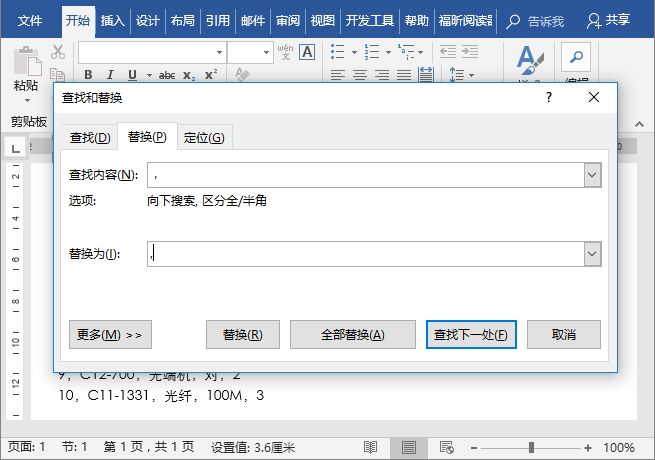The width and height of the screenshot is (655, 460).
Task: Toggle Underline formatting
Action: click(132, 75)
